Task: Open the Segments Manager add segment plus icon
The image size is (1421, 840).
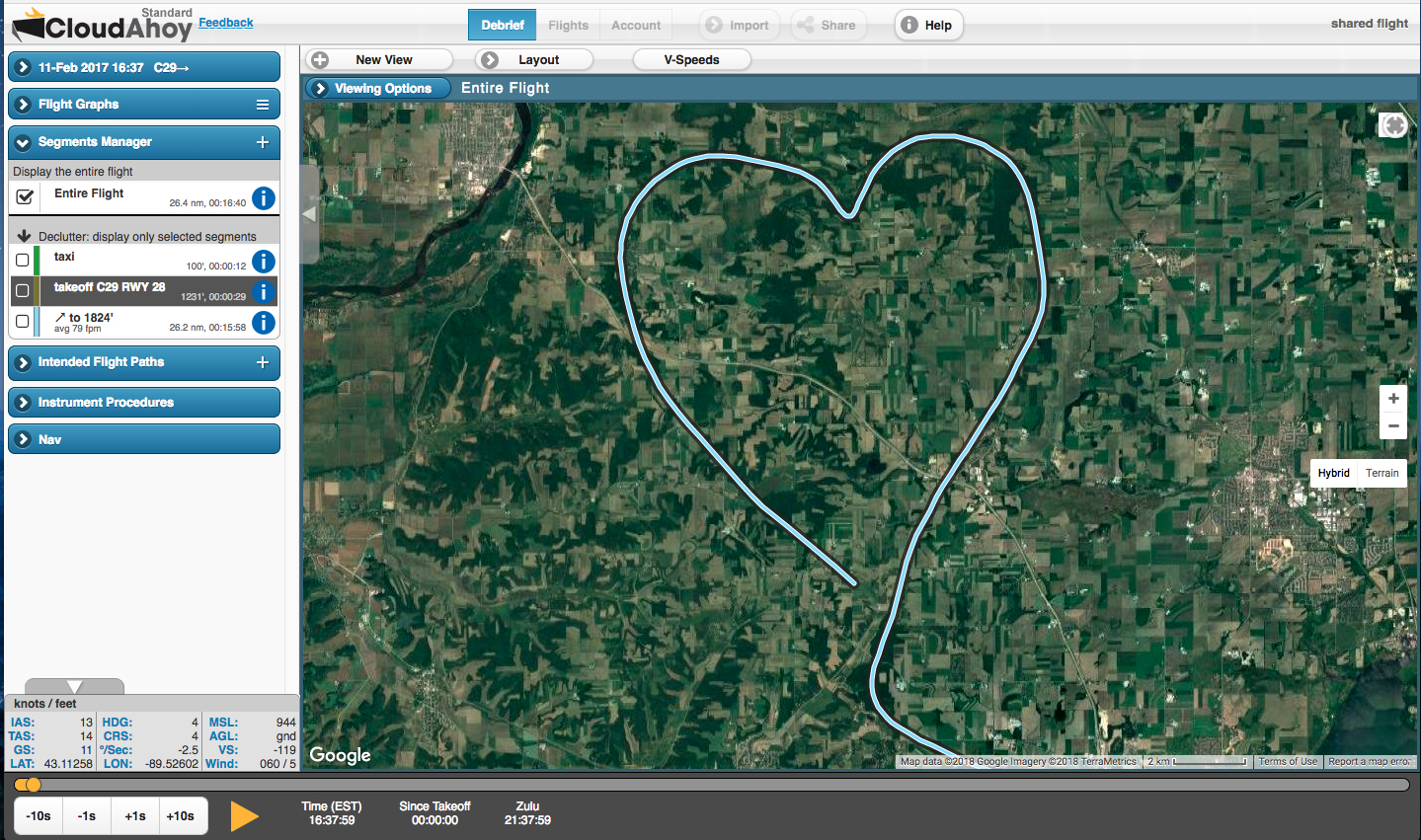Action: 263,142
